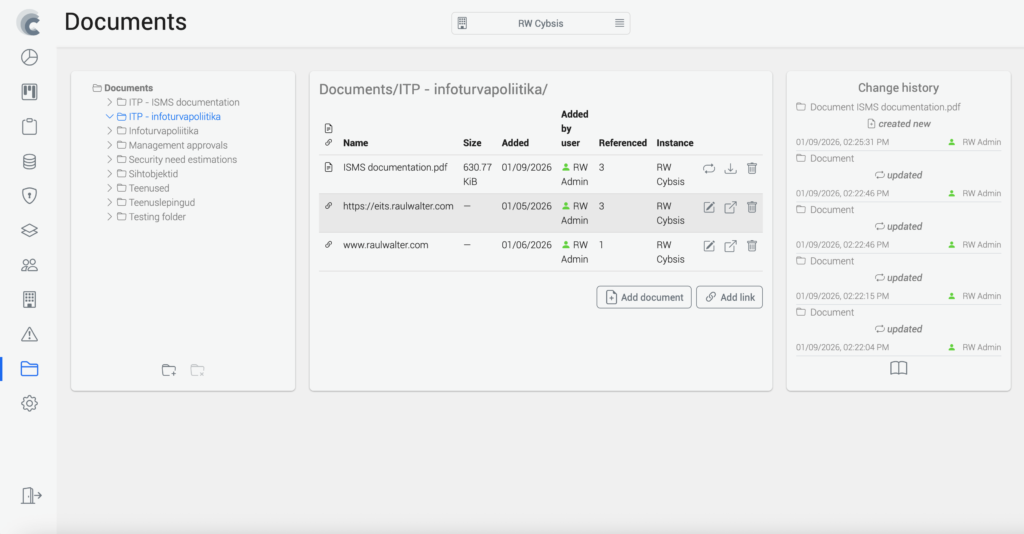The height and width of the screenshot is (534, 1024).
Task: Open the database stack sidebar icon
Action: click(x=29, y=161)
